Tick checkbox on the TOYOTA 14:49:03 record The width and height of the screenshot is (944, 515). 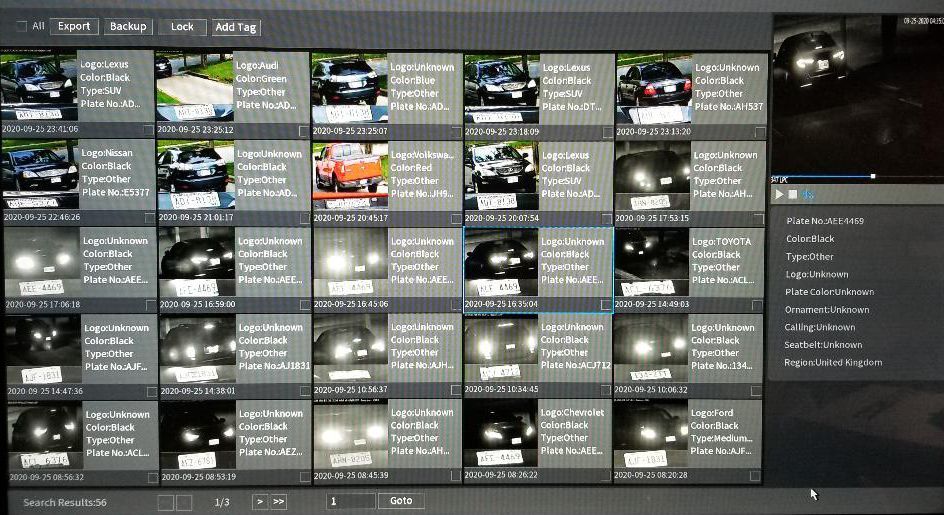[760, 304]
